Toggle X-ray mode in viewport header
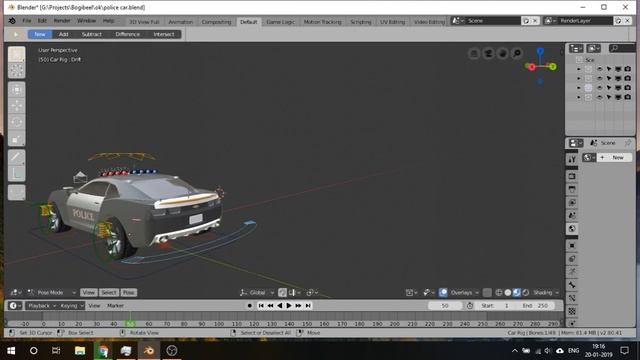The height and width of the screenshot is (360, 640). [x=487, y=293]
